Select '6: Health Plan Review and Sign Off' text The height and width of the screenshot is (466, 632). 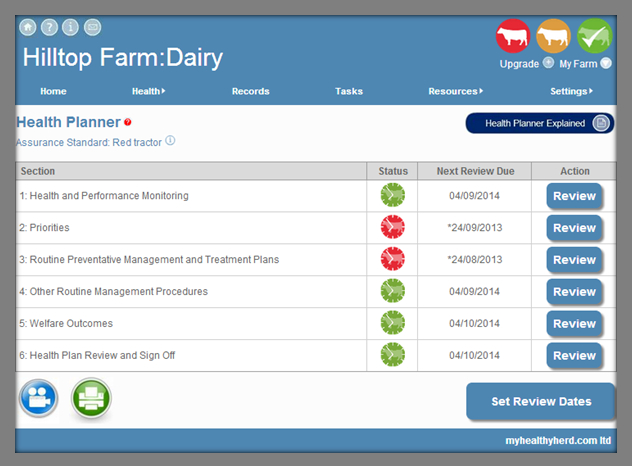click(x=97, y=355)
